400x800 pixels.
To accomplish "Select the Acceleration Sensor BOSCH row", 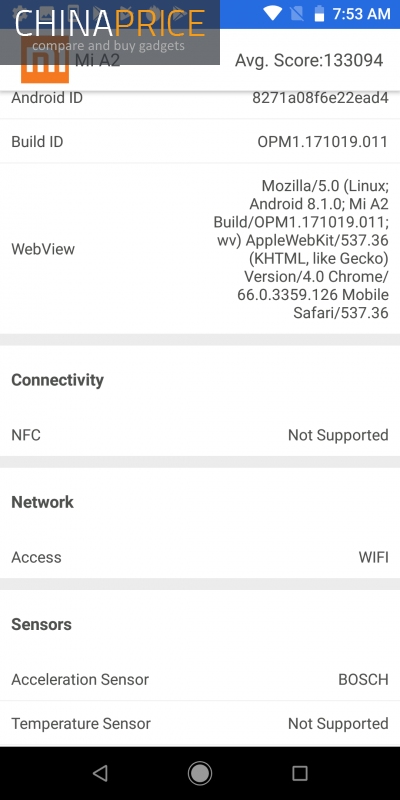I will pos(200,680).
